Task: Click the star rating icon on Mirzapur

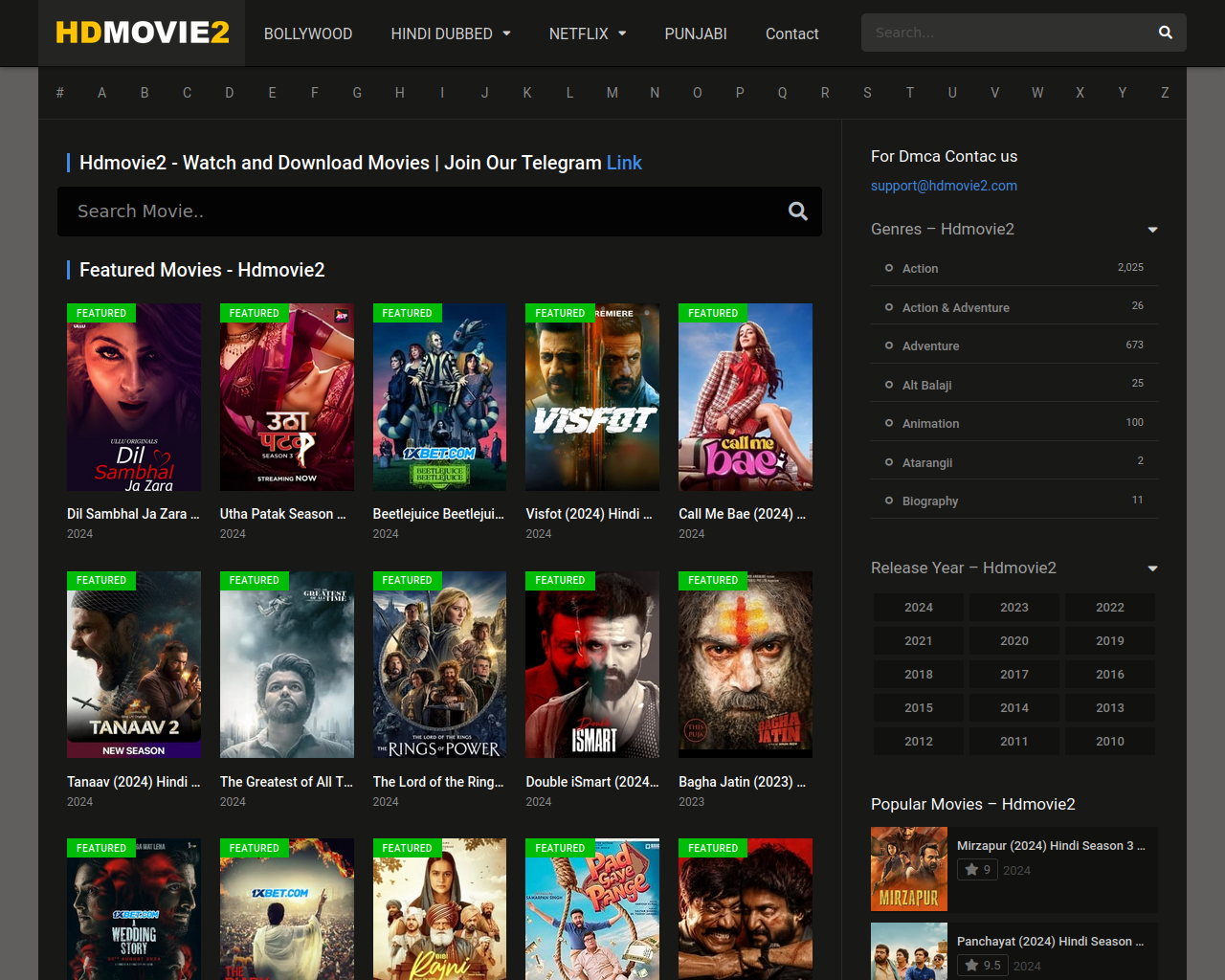Action: click(971, 870)
